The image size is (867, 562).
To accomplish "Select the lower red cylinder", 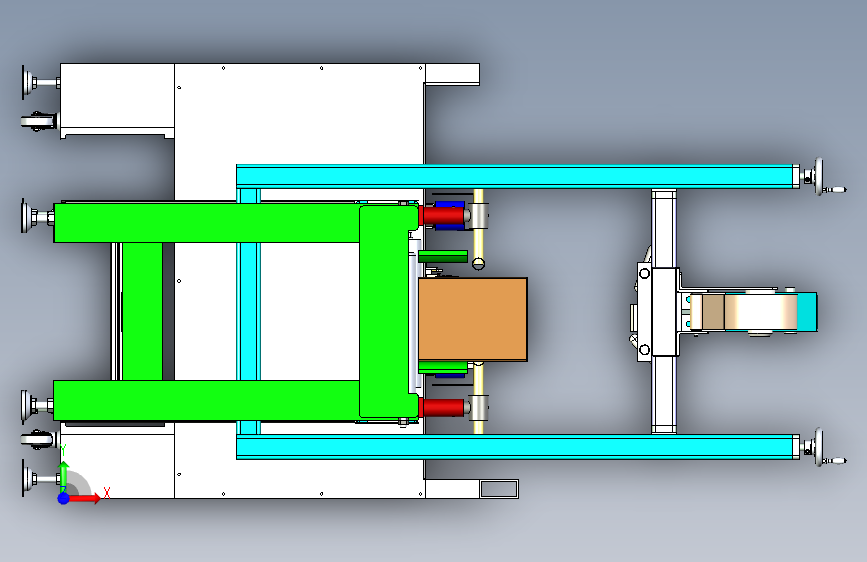I will pyautogui.click(x=442, y=408).
